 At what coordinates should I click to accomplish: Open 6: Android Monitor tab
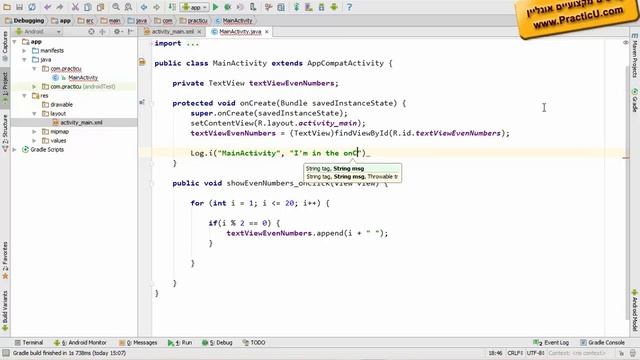pos(80,342)
